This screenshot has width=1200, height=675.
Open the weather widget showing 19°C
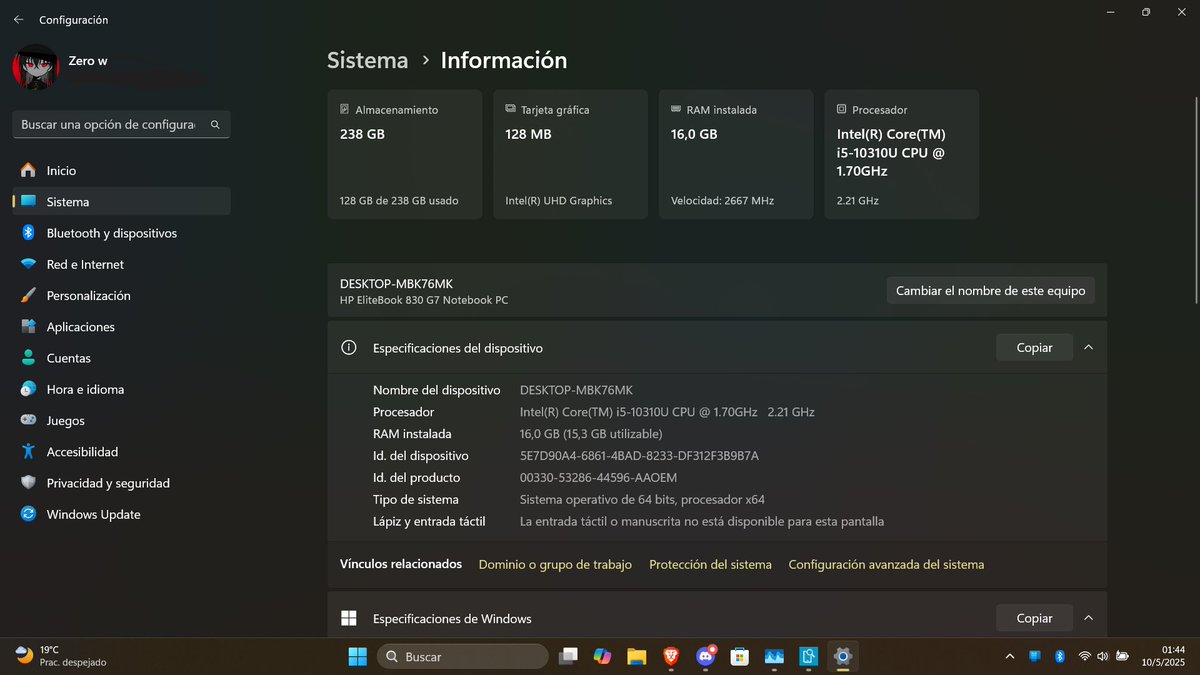pos(62,656)
